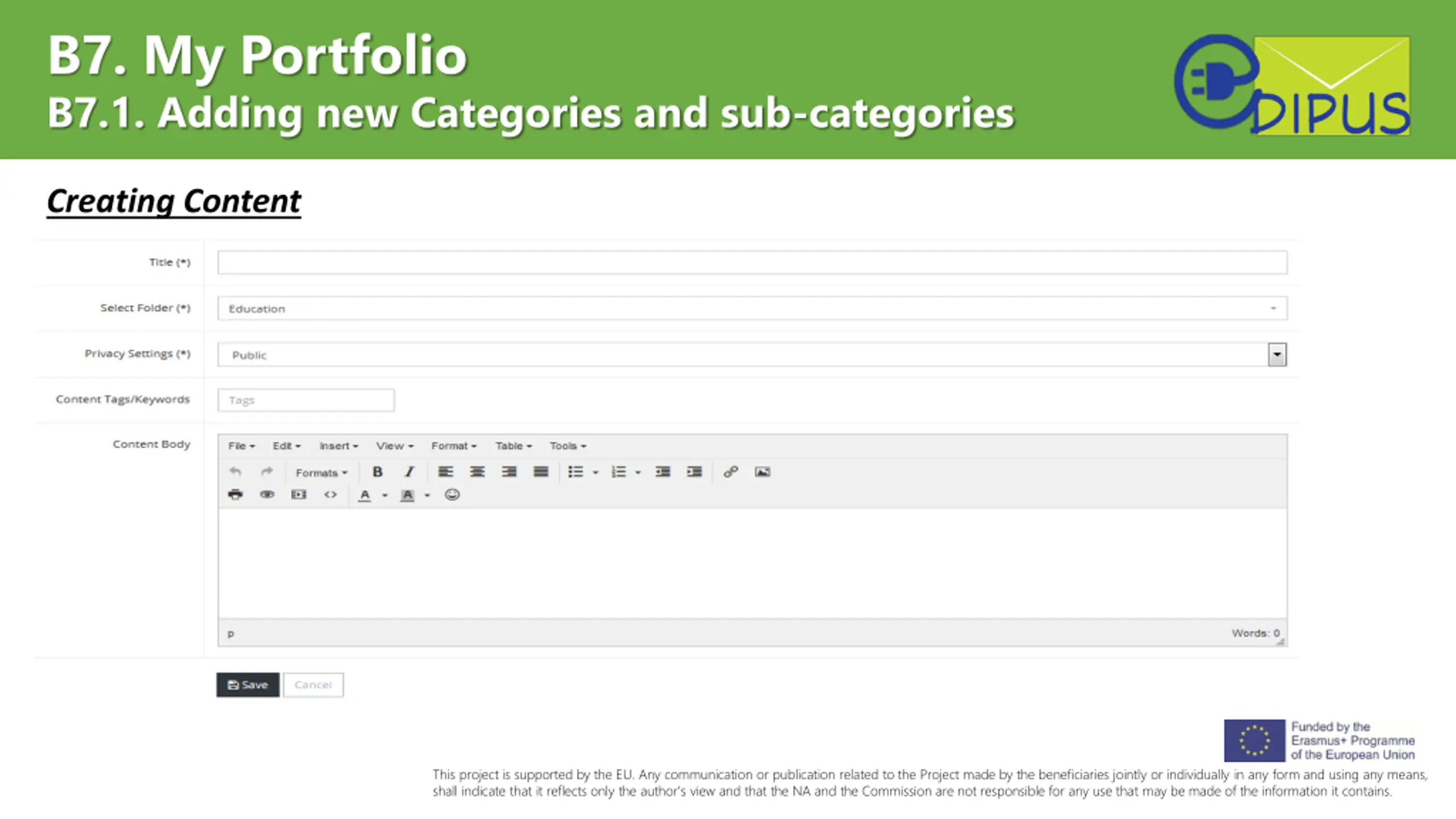
Task: Toggle italic formatting
Action: [x=409, y=471]
